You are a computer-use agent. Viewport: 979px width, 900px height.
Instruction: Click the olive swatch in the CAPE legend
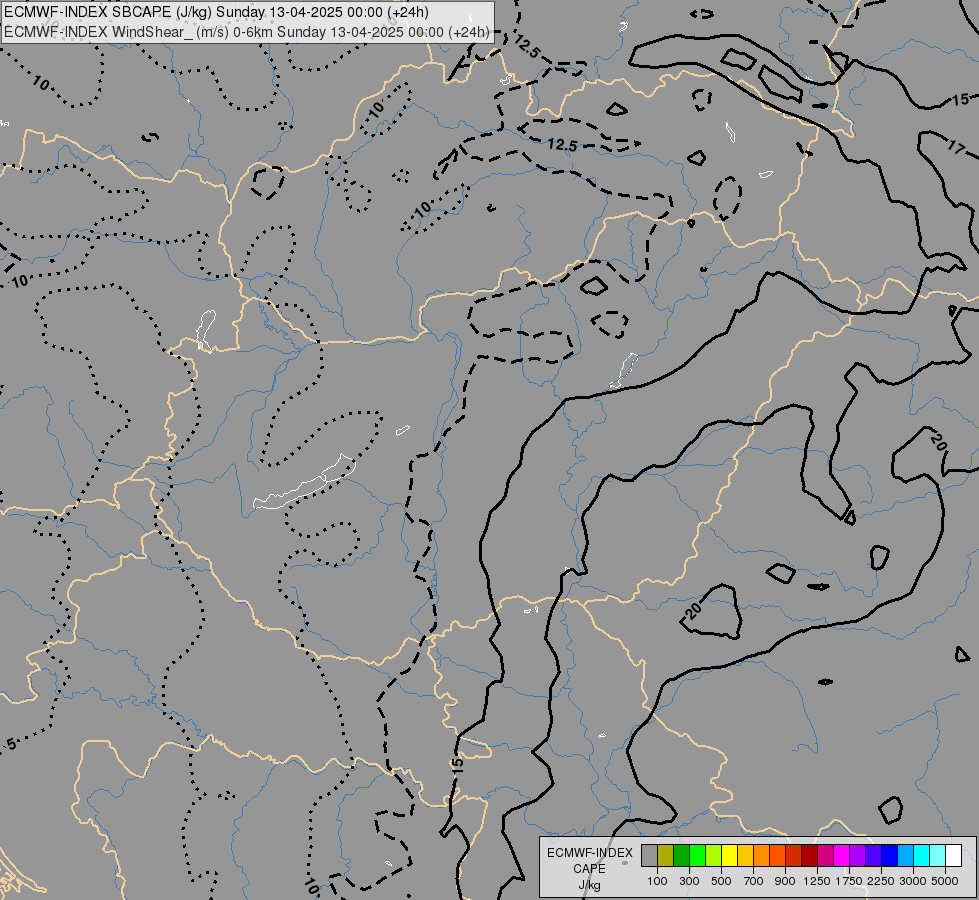(x=666, y=856)
